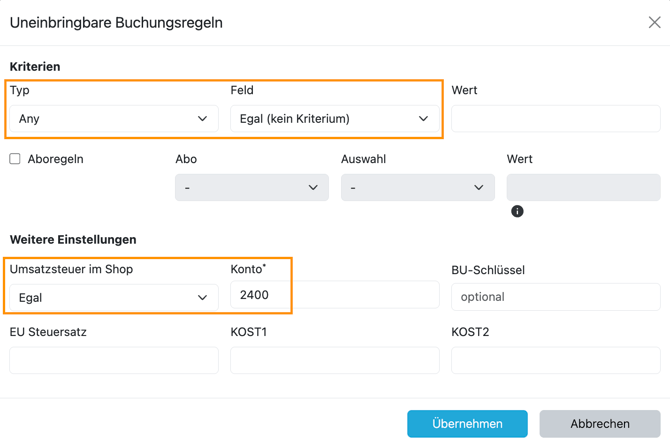The width and height of the screenshot is (670, 448).
Task: Close the Uneinbringbare Buchungsregeln dialog
Action: click(654, 22)
